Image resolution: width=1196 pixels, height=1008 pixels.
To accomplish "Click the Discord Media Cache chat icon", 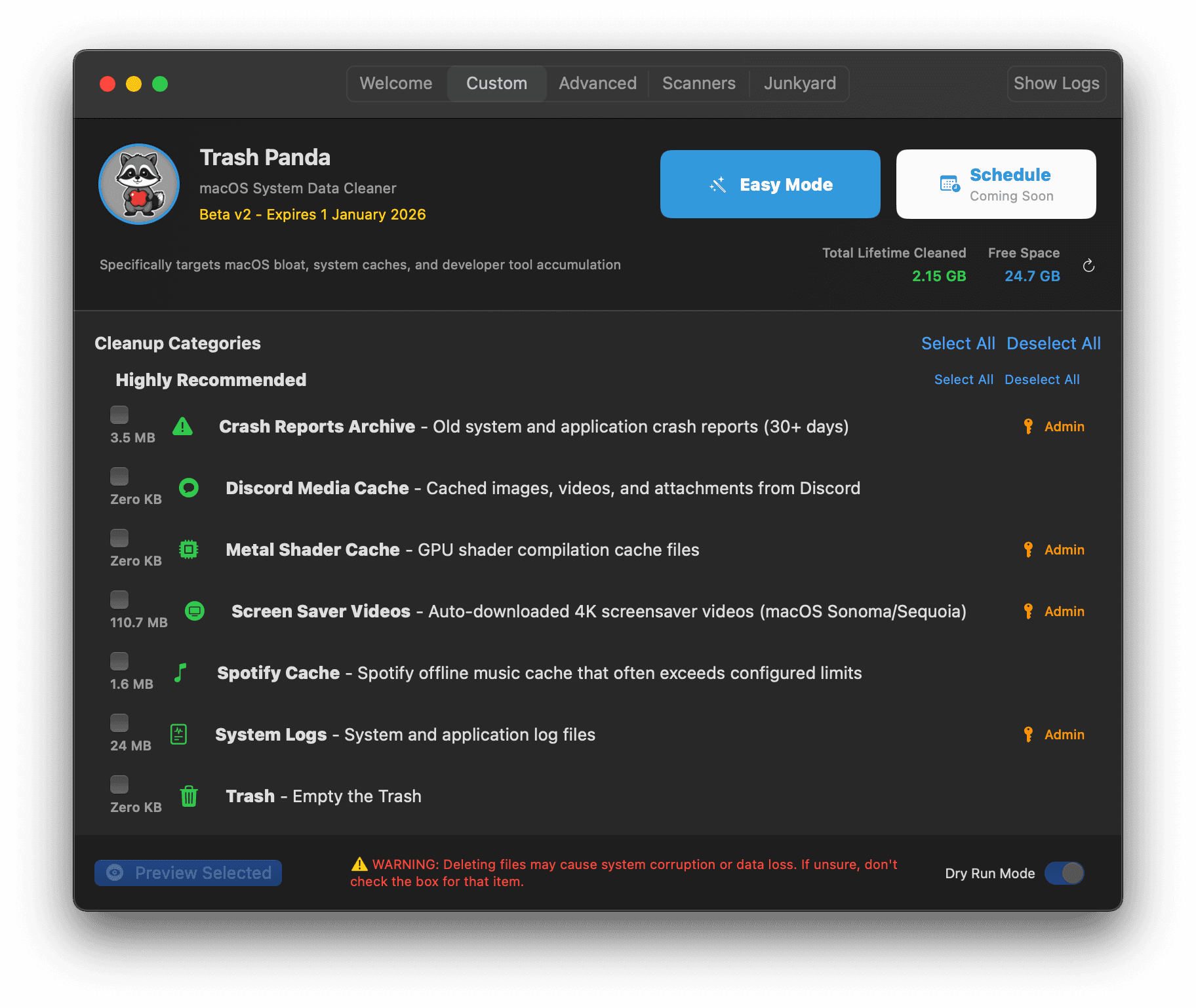I will coord(189,488).
